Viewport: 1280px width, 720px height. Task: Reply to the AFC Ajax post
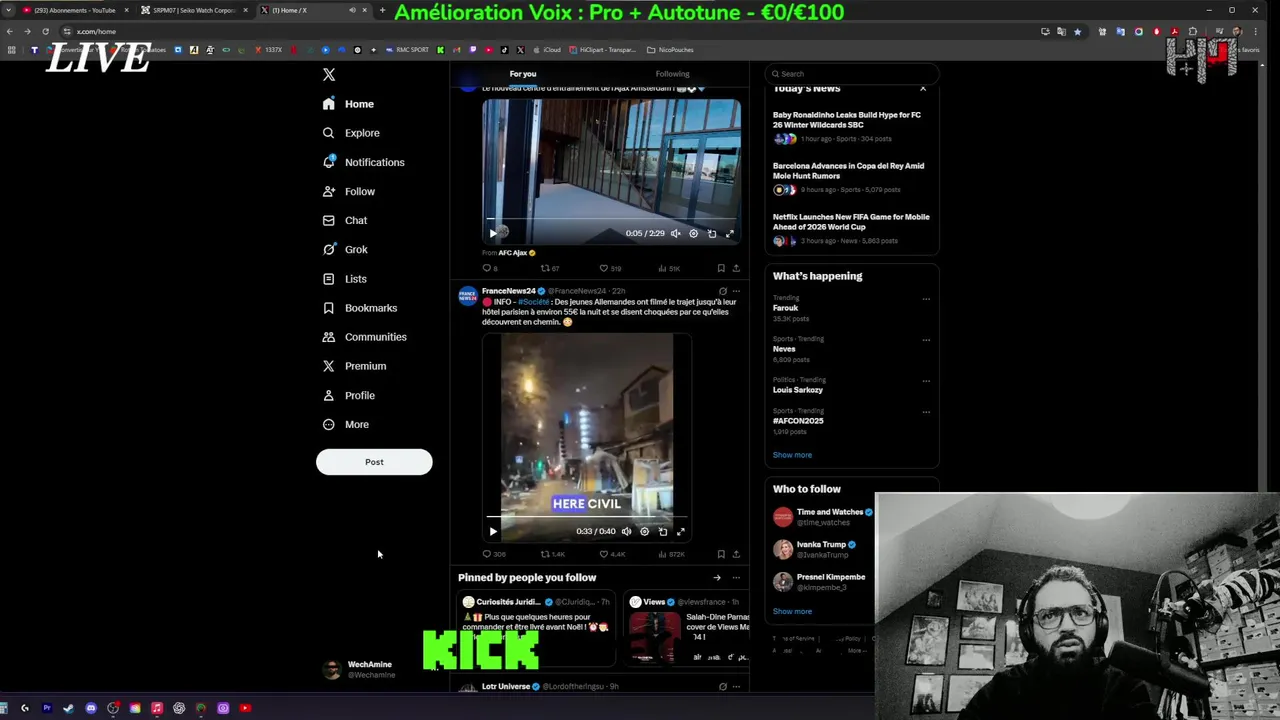489,268
